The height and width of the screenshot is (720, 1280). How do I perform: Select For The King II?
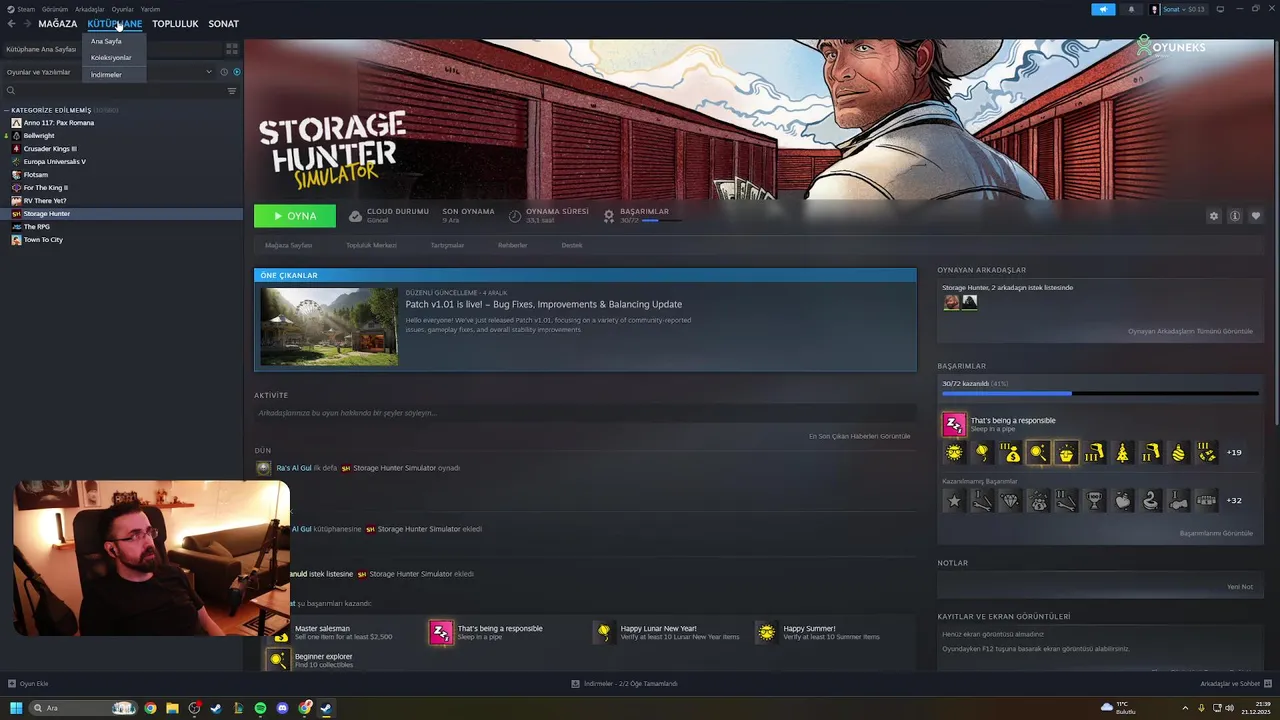point(46,188)
